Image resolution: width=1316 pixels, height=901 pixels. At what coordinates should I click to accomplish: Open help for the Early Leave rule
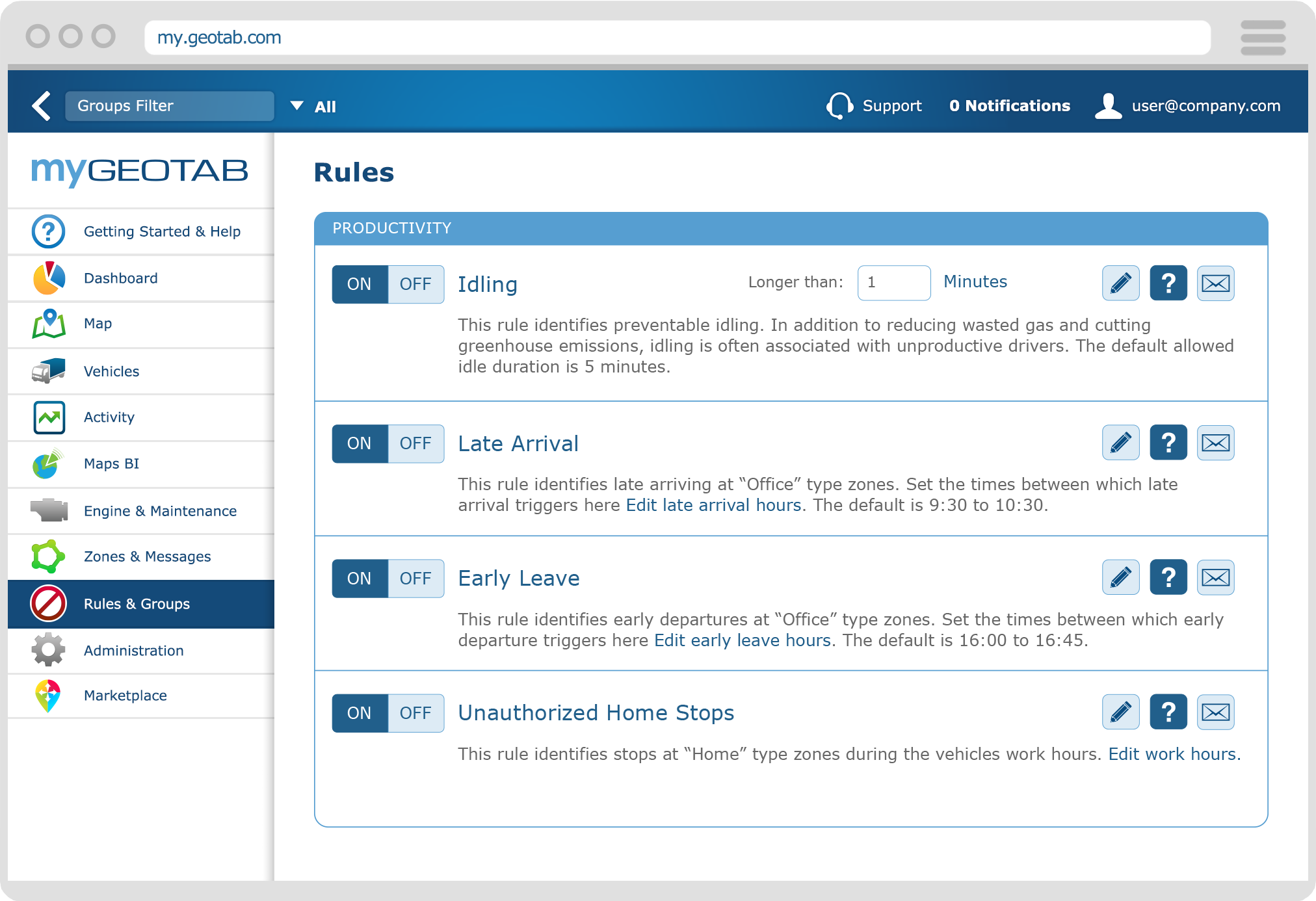(x=1168, y=577)
